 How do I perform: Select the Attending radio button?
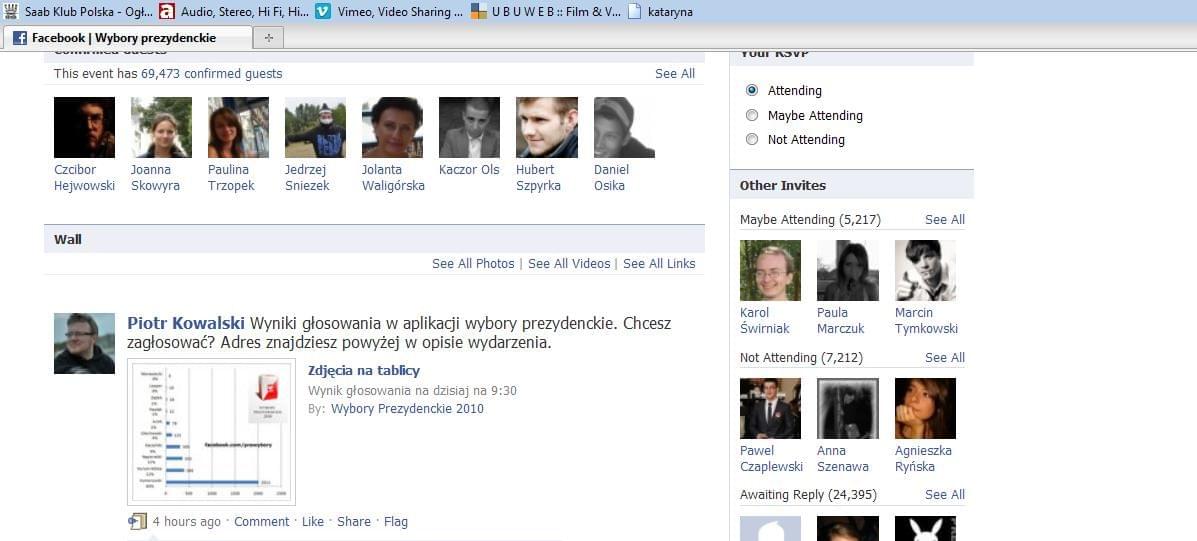pyautogui.click(x=752, y=90)
